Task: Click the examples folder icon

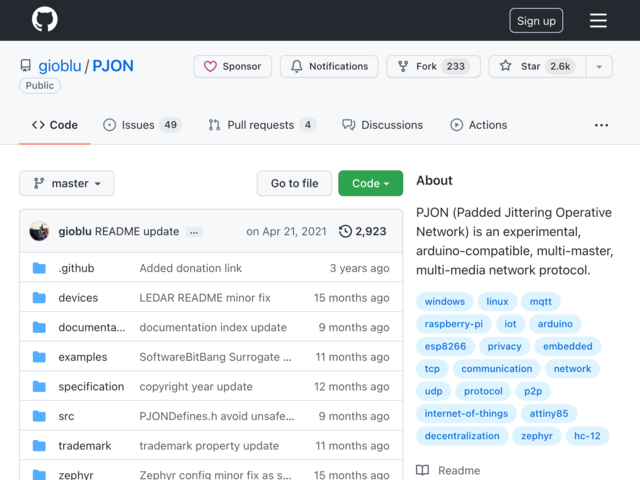Action: (39, 357)
